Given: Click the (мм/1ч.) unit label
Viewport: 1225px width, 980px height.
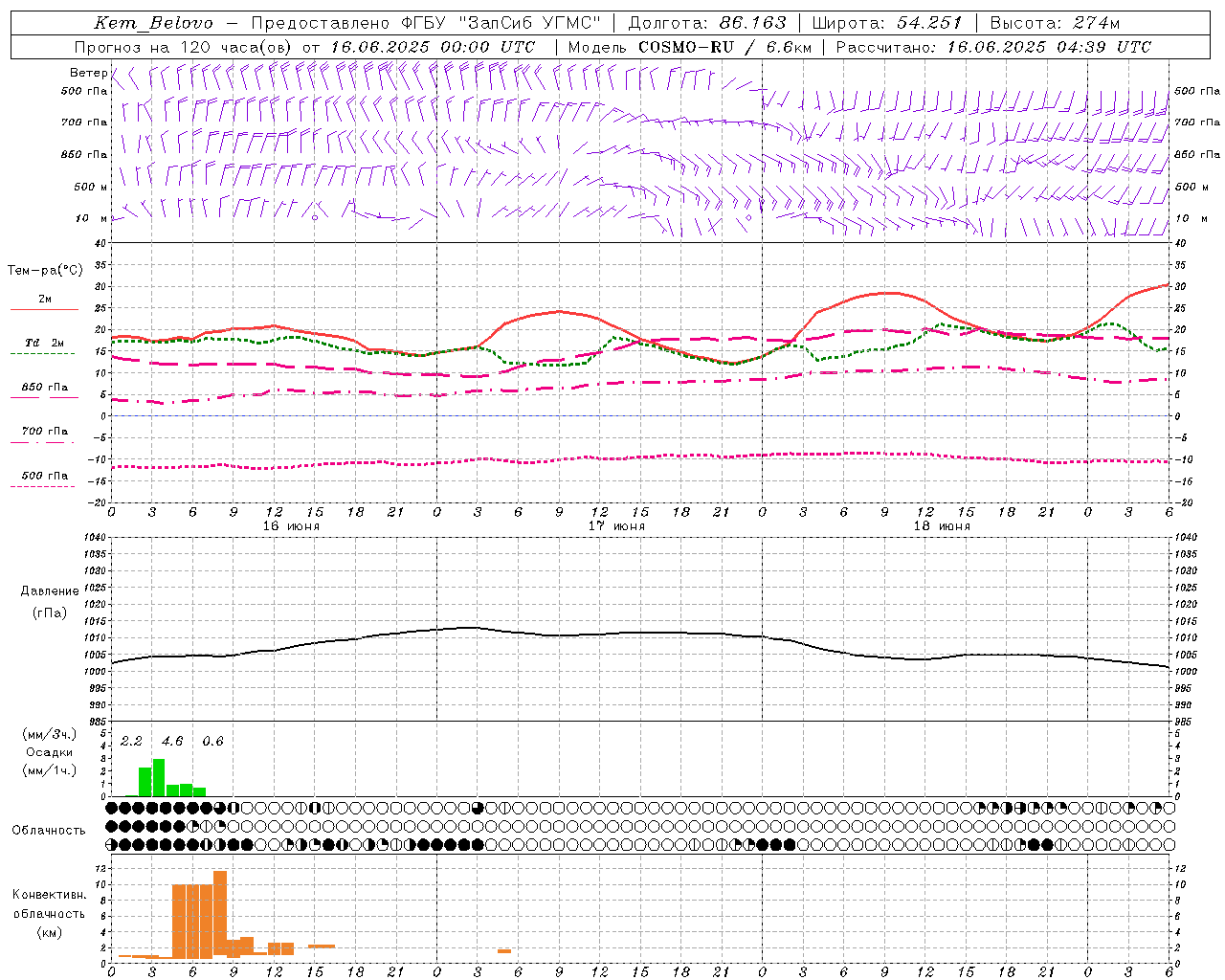Looking at the screenshot, I should (49, 770).
